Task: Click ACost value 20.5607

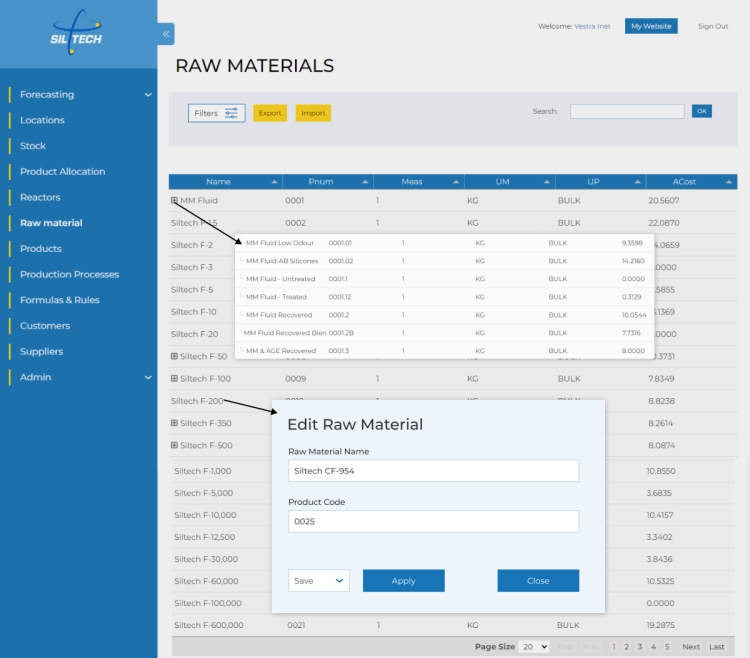Action: pyautogui.click(x=663, y=200)
